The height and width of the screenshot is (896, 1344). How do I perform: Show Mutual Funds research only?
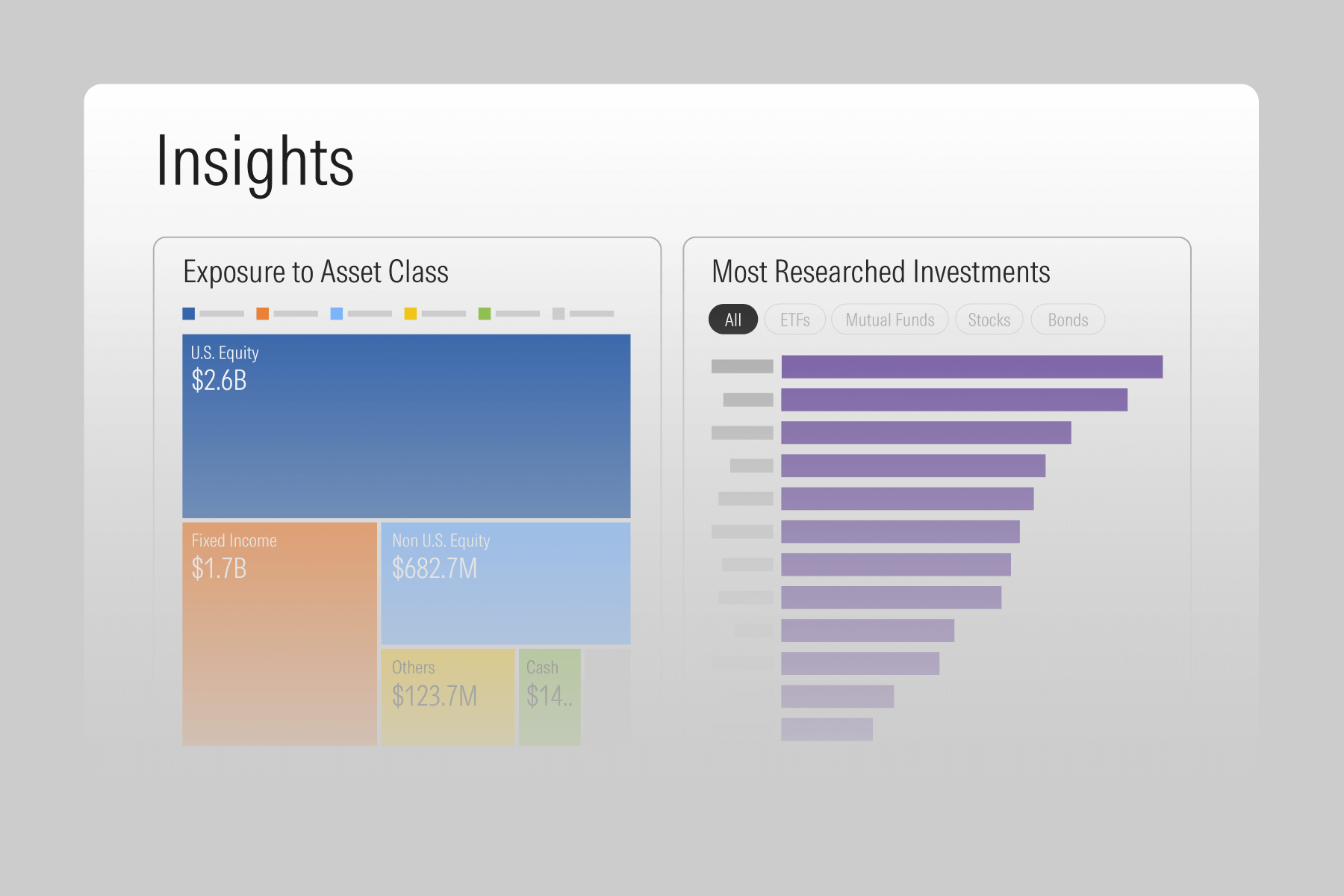[x=889, y=320]
